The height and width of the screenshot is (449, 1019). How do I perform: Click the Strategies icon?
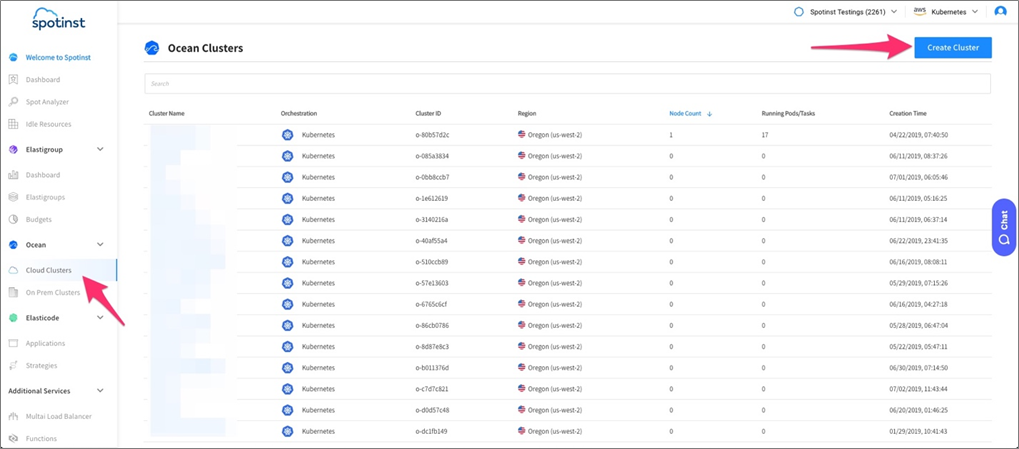[x=13, y=365]
